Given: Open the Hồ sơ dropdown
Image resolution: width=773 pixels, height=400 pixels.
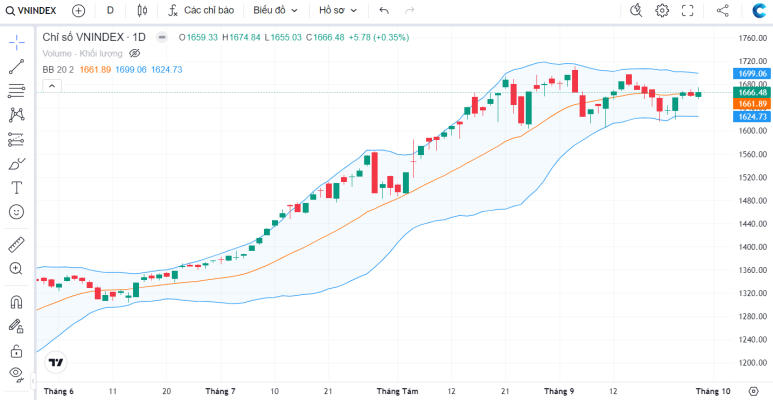Looking at the screenshot, I should pyautogui.click(x=338, y=10).
